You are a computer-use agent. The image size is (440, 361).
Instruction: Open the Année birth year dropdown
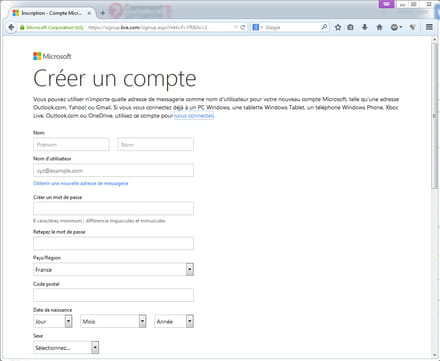pos(174,321)
